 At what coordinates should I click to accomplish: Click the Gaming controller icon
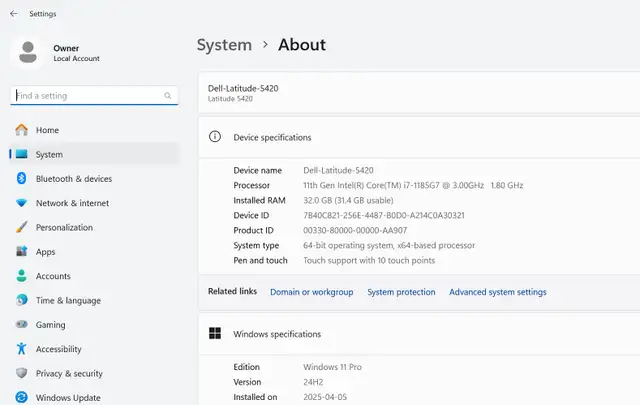tap(21, 324)
